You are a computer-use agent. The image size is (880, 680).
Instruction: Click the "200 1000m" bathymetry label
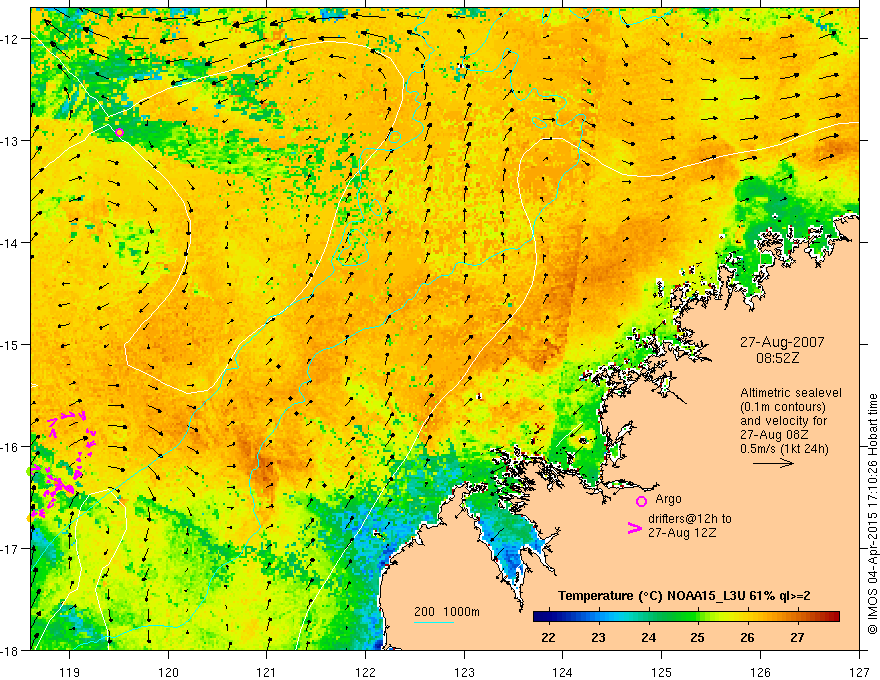click(447, 612)
